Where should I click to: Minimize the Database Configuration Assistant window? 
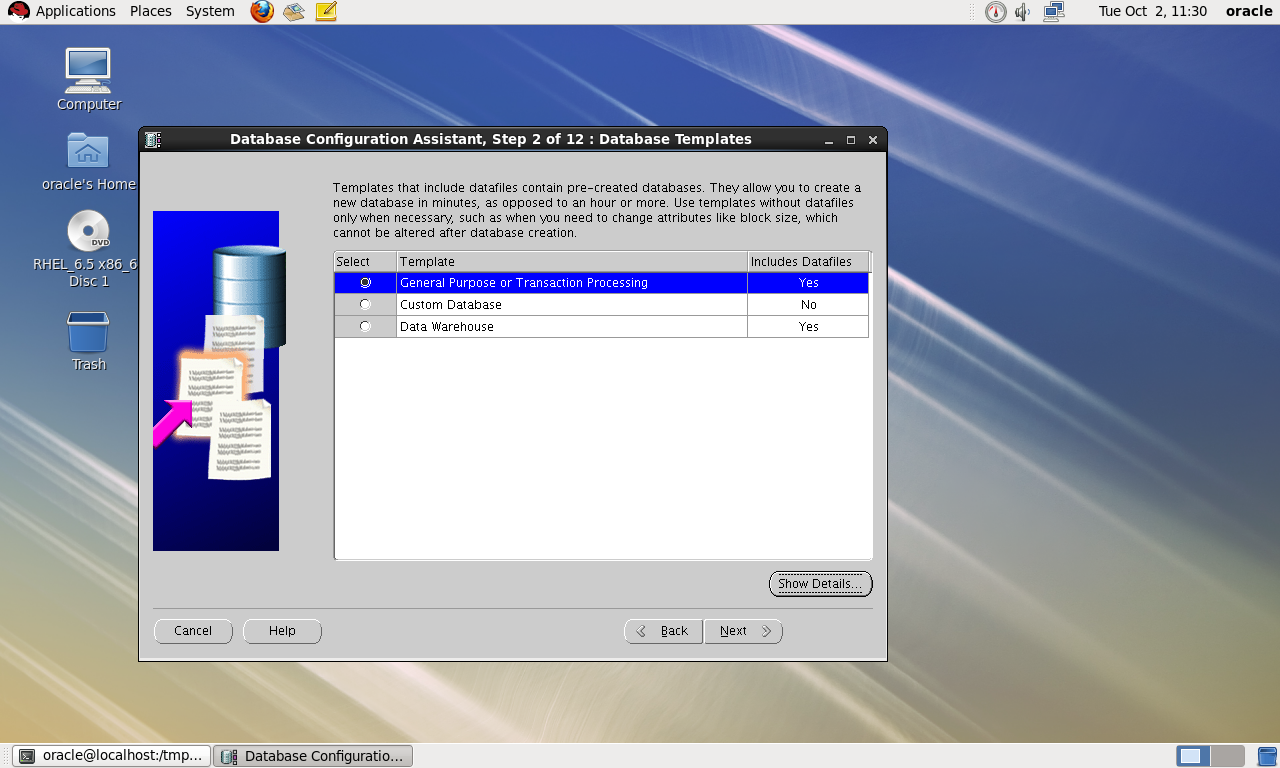(830, 140)
